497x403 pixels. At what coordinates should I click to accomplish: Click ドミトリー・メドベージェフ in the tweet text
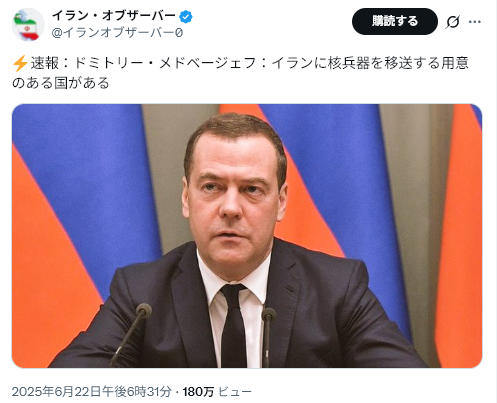(x=165, y=63)
